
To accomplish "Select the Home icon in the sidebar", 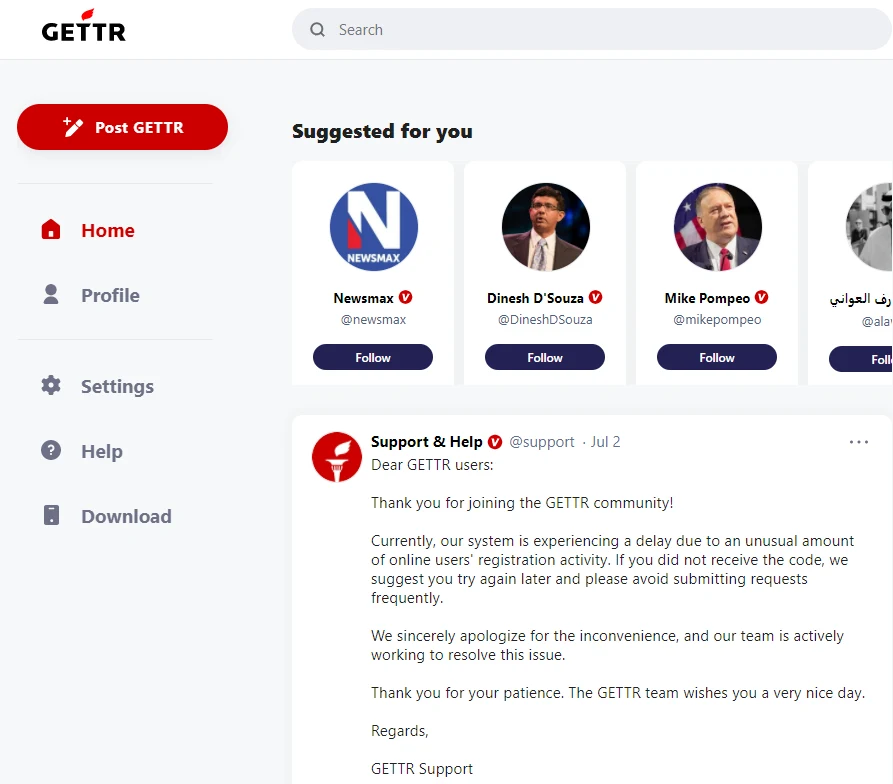I will tap(51, 229).
